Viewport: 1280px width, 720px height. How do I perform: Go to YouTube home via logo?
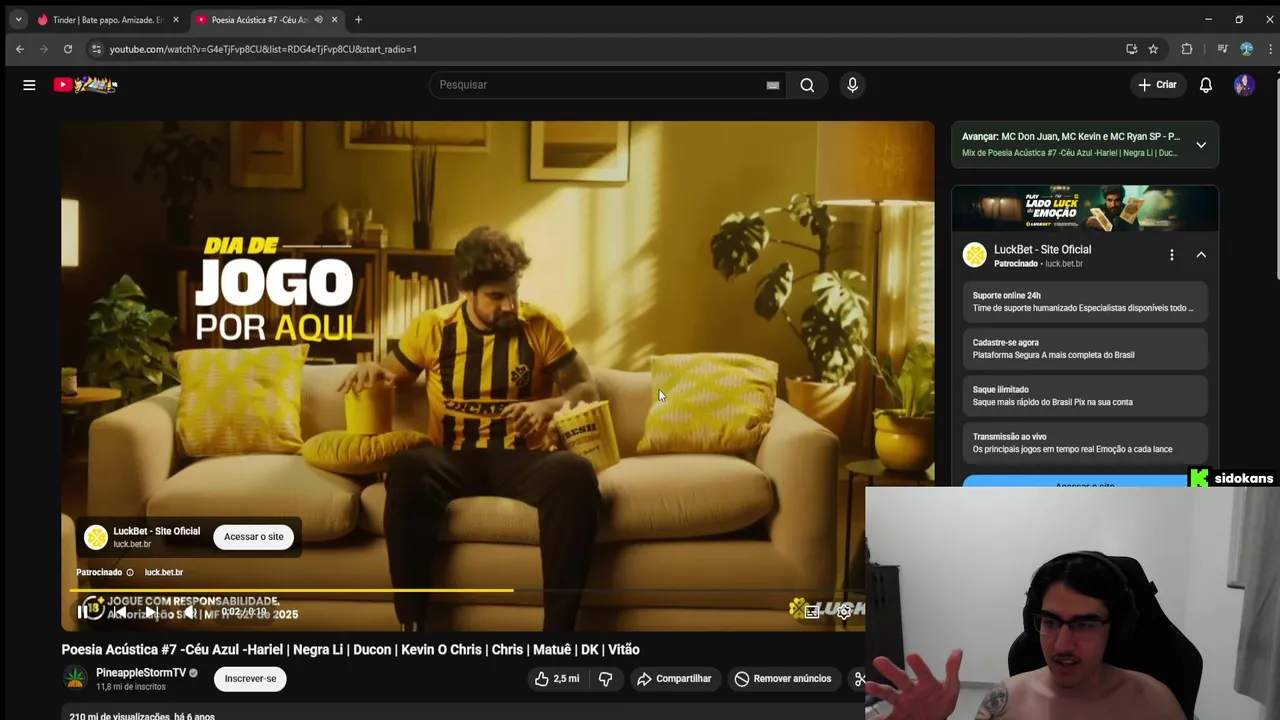pos(86,85)
